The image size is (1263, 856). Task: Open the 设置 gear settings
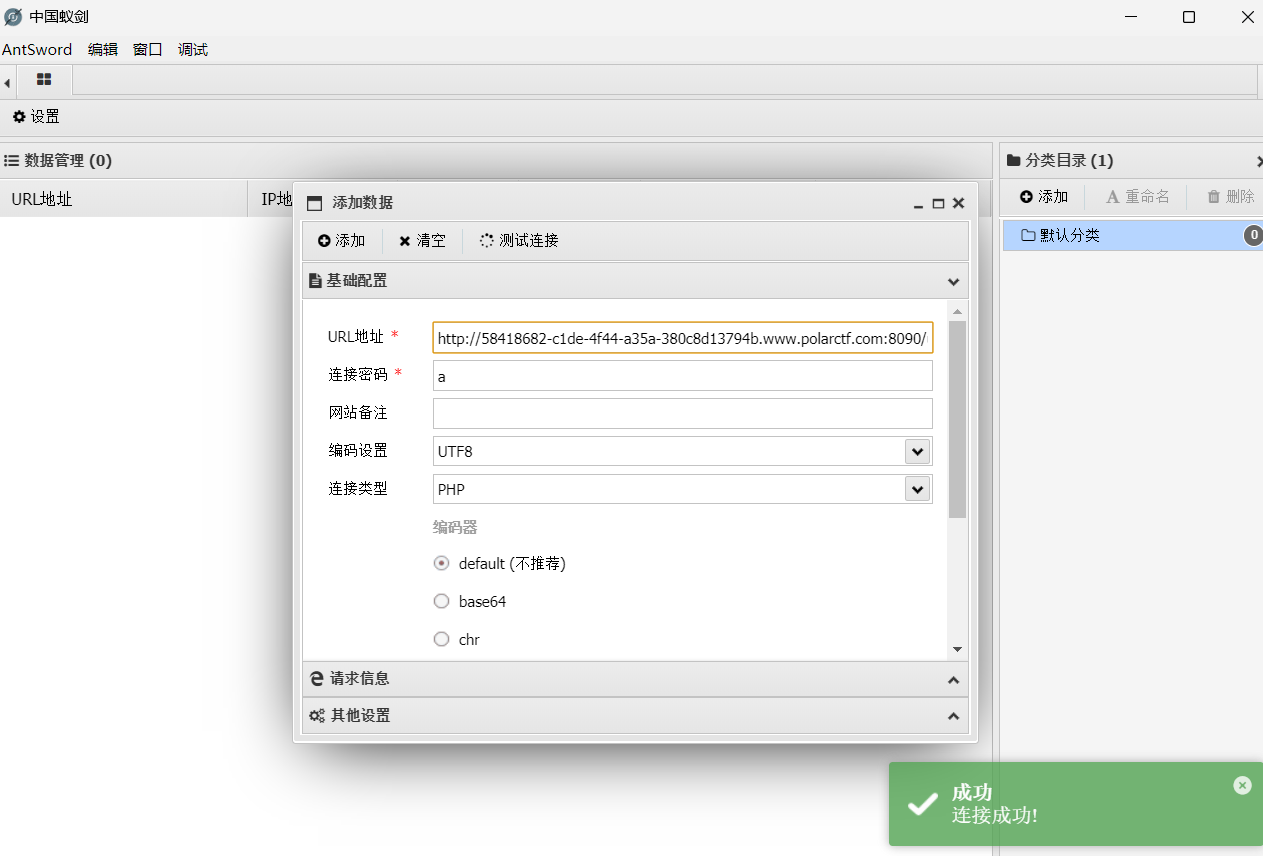click(36, 117)
